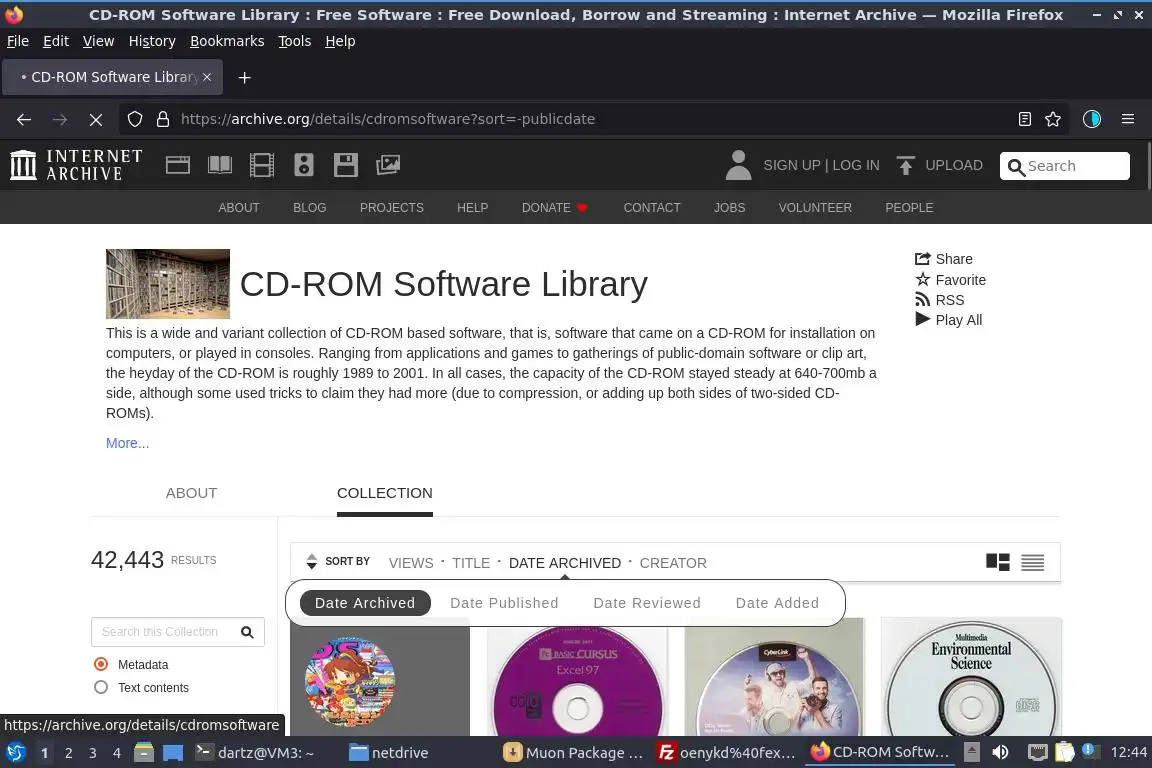Click SIGN UP | LOG IN link

click(x=821, y=165)
